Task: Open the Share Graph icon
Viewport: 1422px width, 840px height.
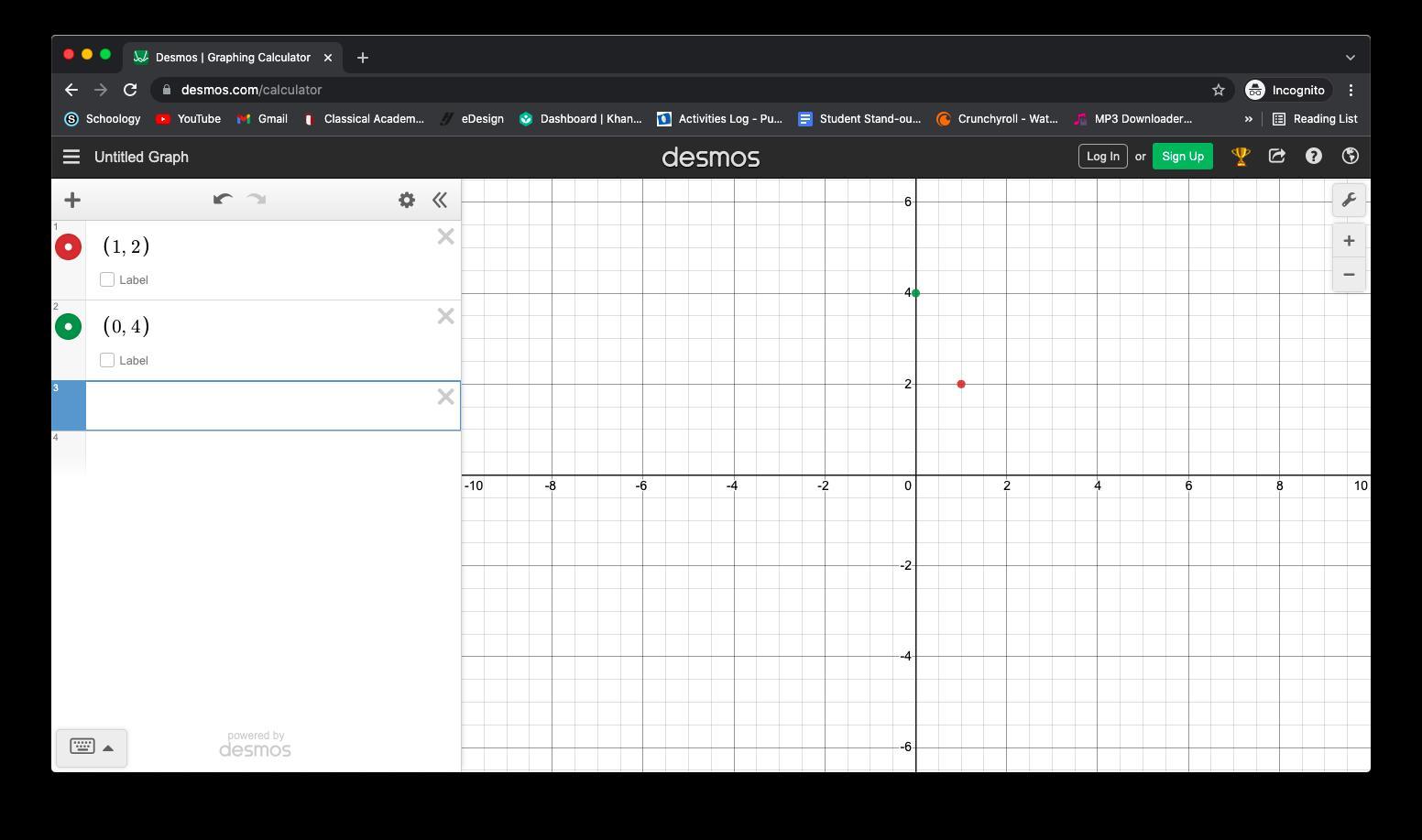Action: [x=1276, y=157]
